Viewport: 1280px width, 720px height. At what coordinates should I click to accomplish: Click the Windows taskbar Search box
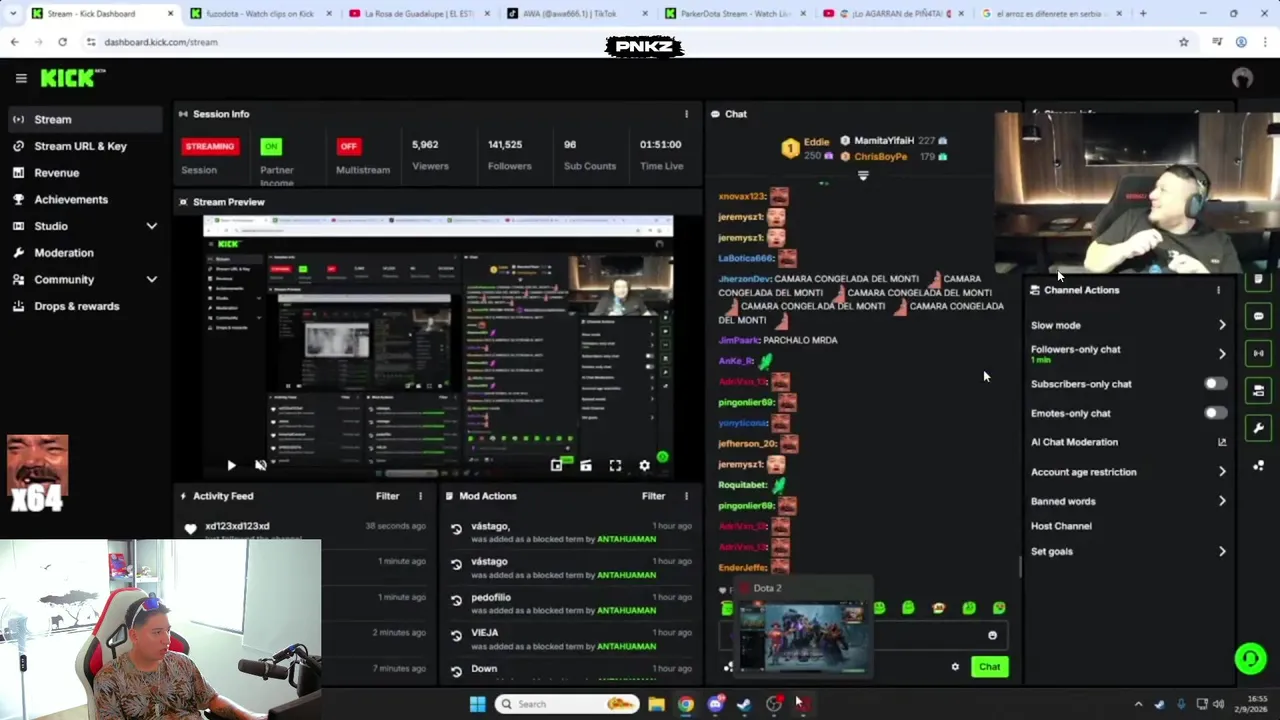(x=567, y=704)
